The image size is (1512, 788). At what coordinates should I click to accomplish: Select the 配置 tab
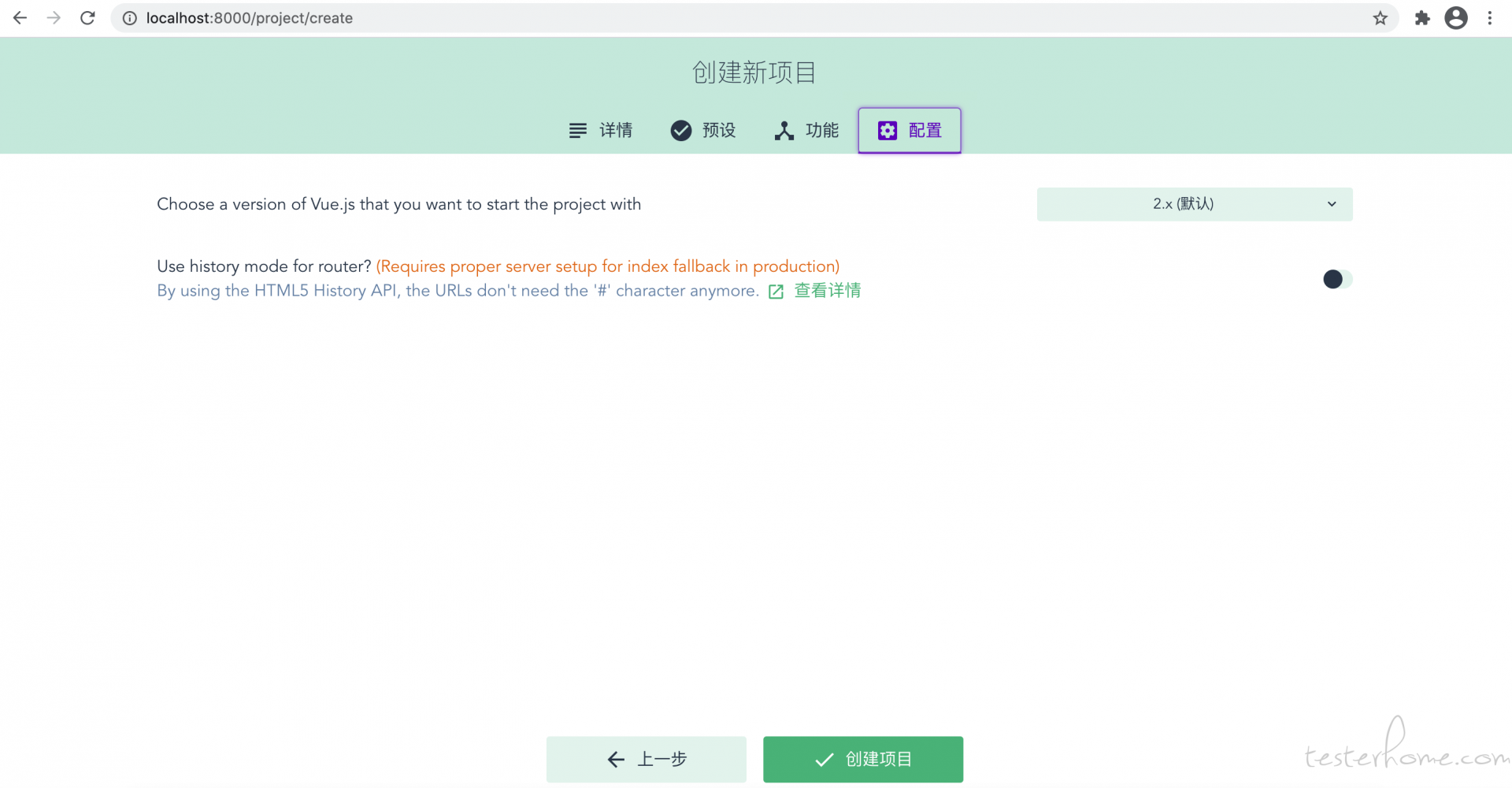tap(910, 130)
